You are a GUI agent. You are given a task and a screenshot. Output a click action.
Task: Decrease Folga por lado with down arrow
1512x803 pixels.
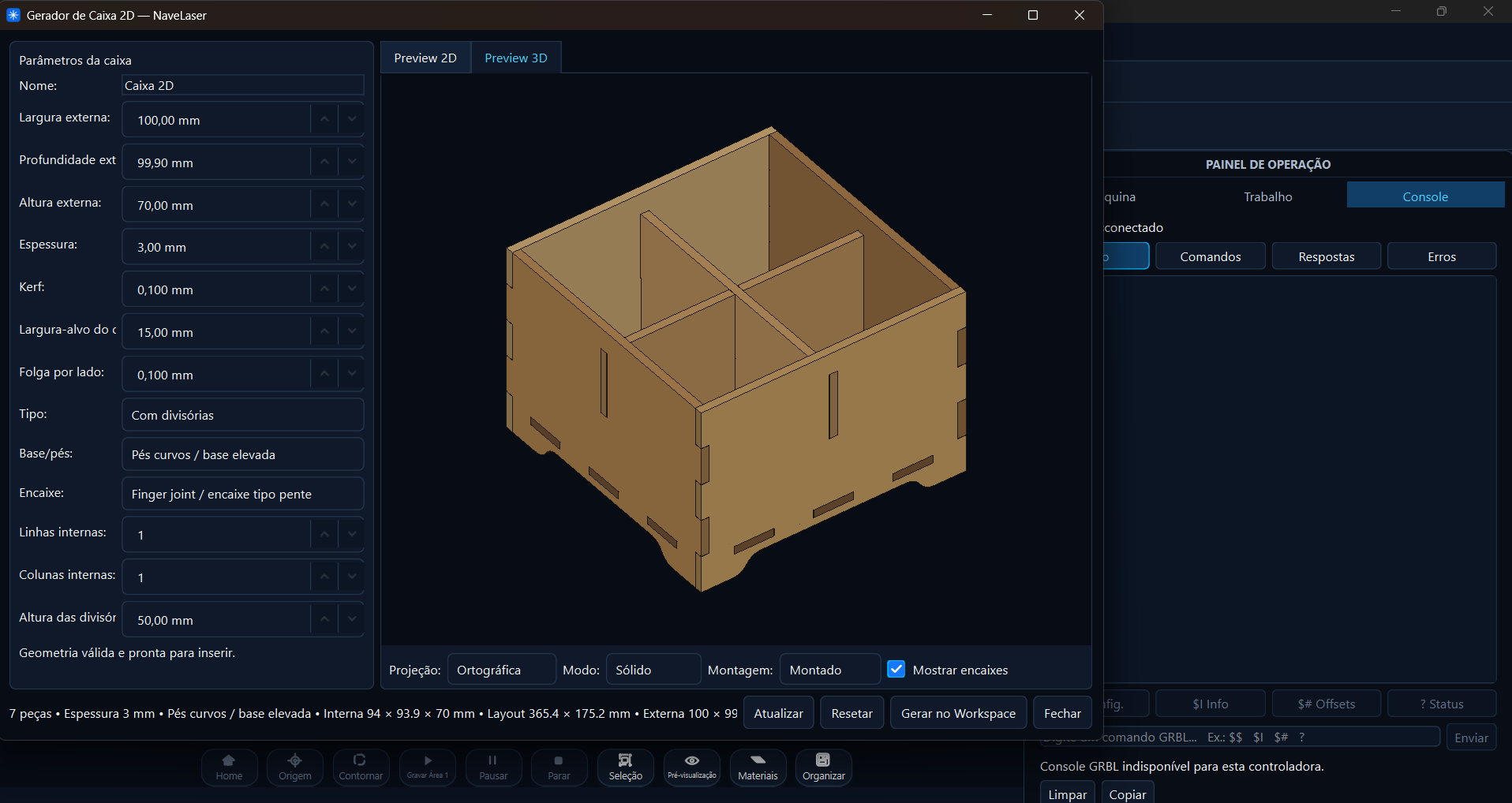pyautogui.click(x=352, y=375)
